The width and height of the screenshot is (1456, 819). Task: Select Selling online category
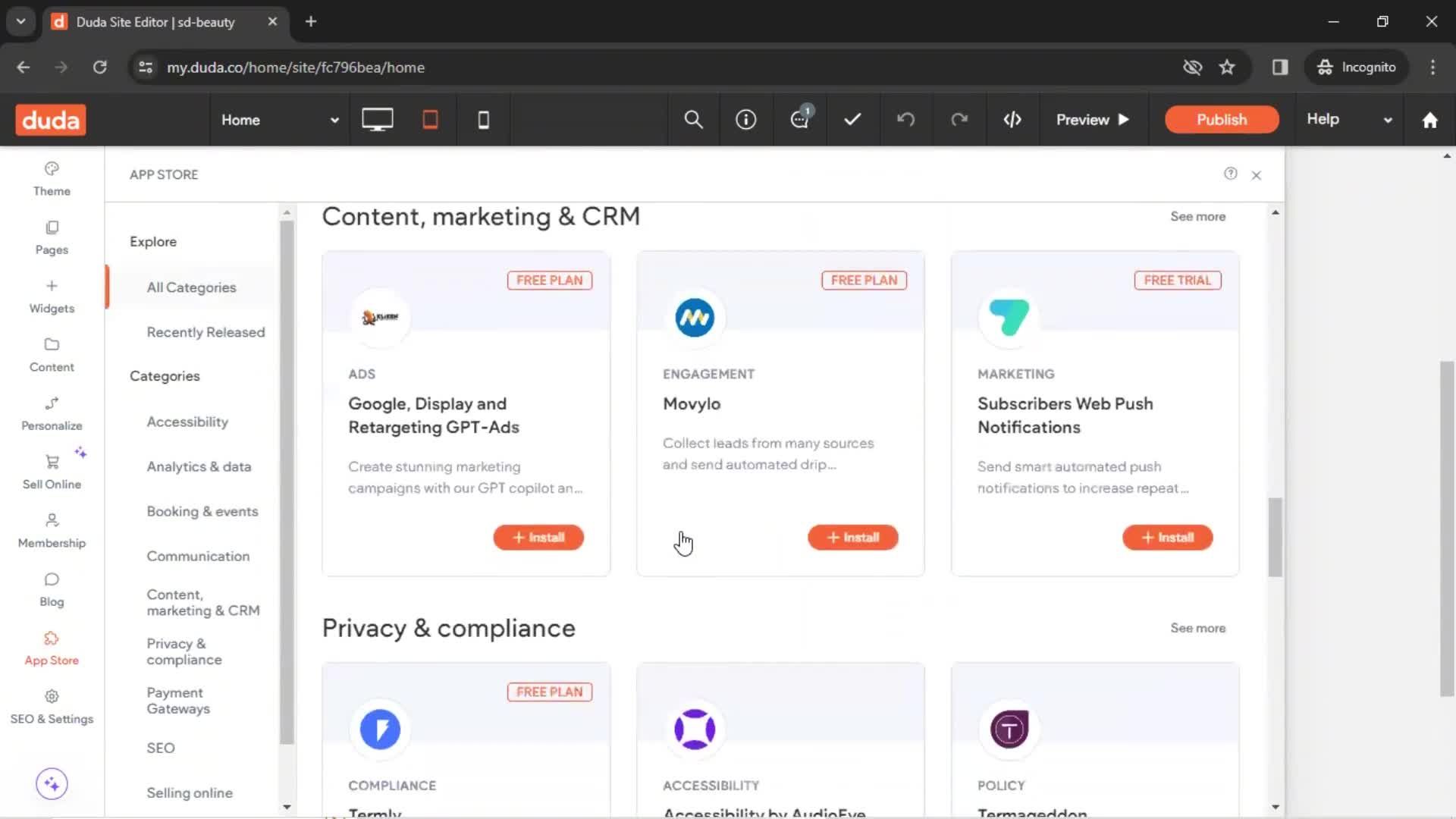(x=190, y=792)
